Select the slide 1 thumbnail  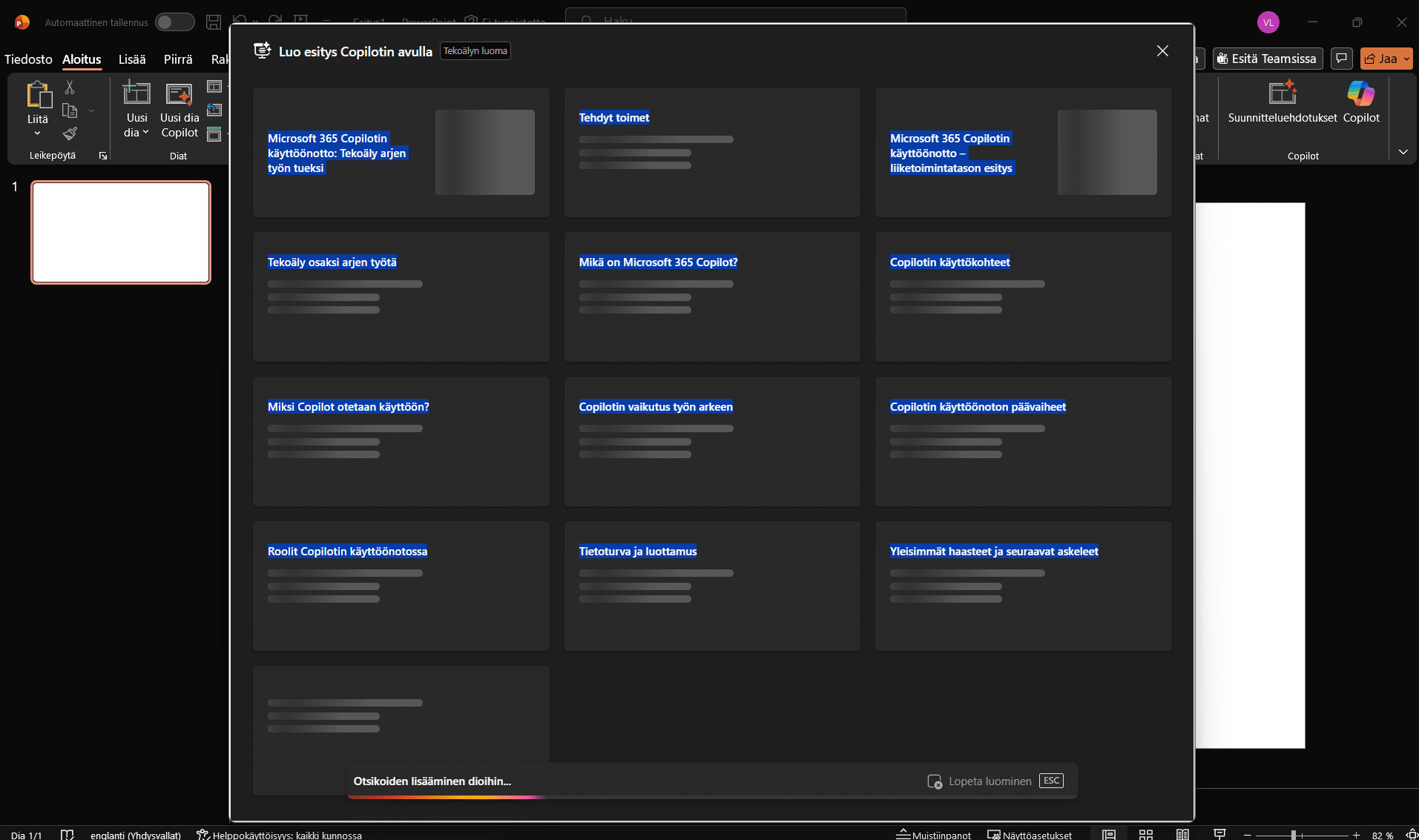tap(121, 232)
